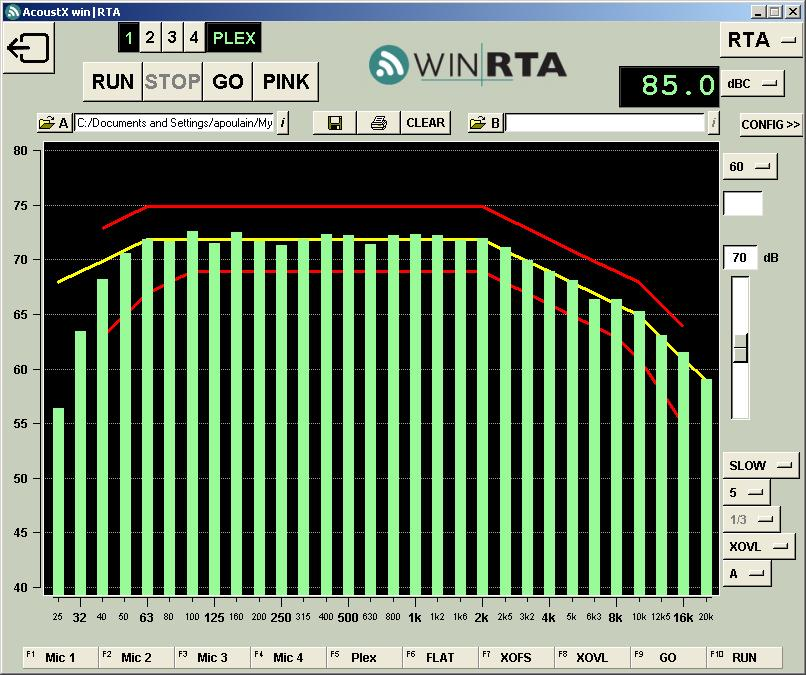The image size is (806, 675).
Task: Click the exit arrow icon button
Action: click(x=28, y=48)
